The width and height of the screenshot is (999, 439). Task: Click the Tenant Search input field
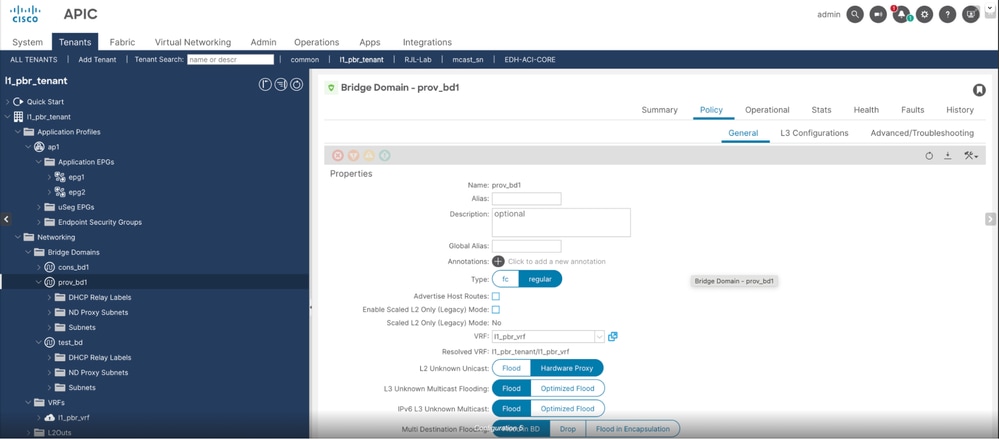click(230, 59)
